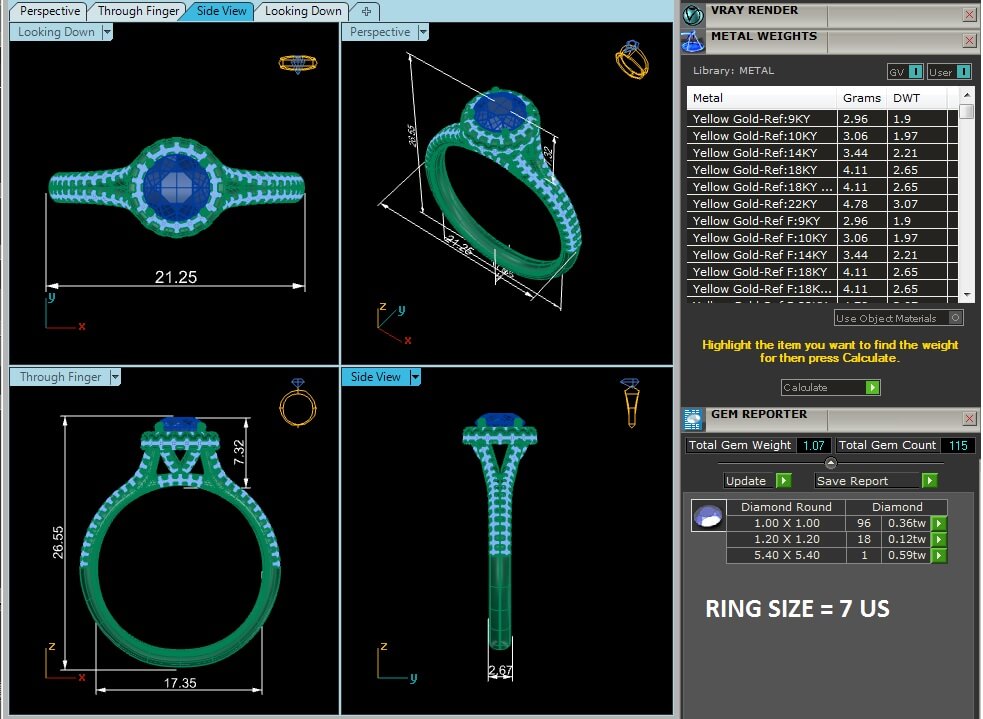Image resolution: width=983 pixels, height=719 pixels.
Task: Click the Save Report button
Action: coord(876,481)
